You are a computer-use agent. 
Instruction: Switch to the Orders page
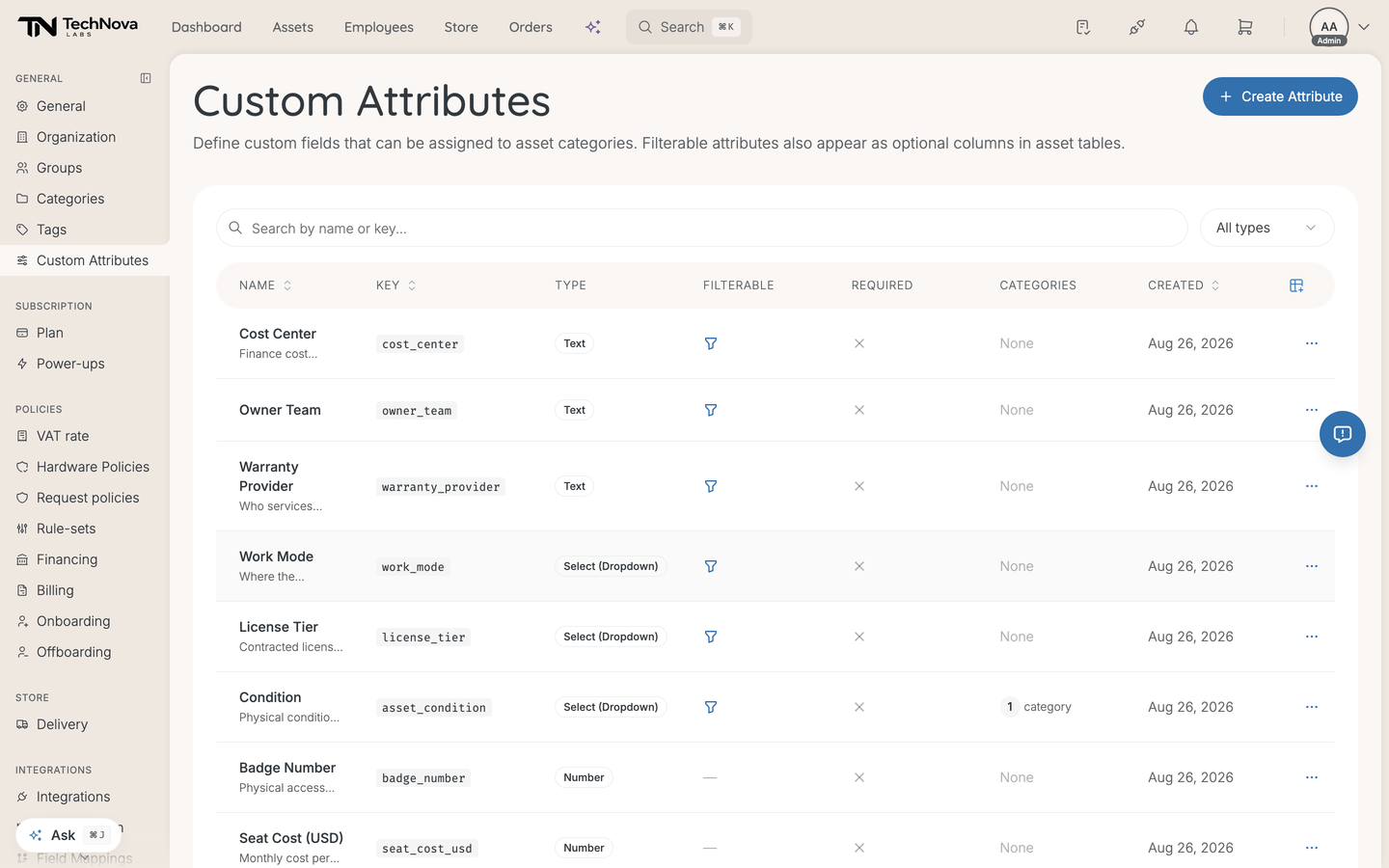coord(531,27)
